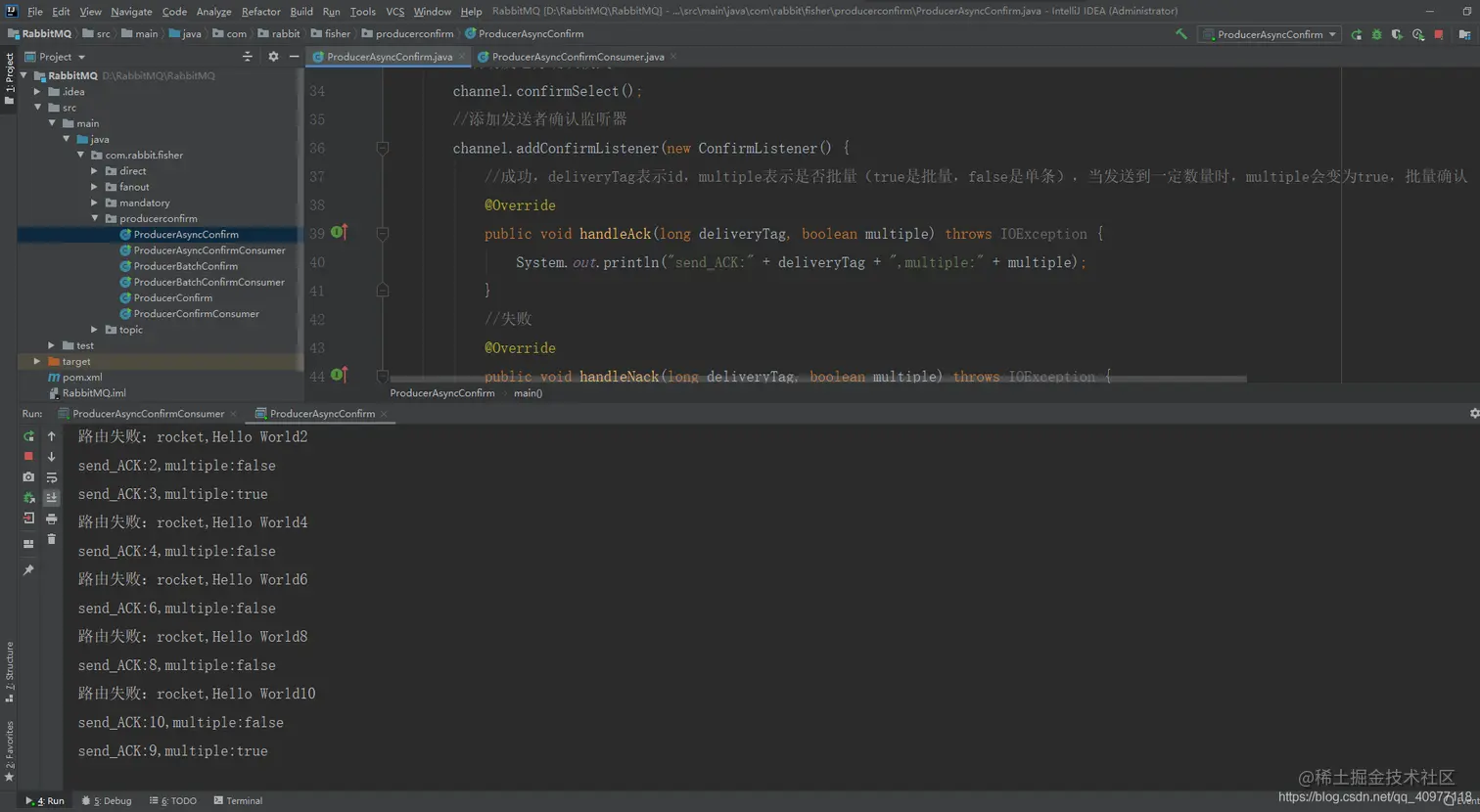
Task: Click main() in editor breadcrumb
Action: (528, 393)
